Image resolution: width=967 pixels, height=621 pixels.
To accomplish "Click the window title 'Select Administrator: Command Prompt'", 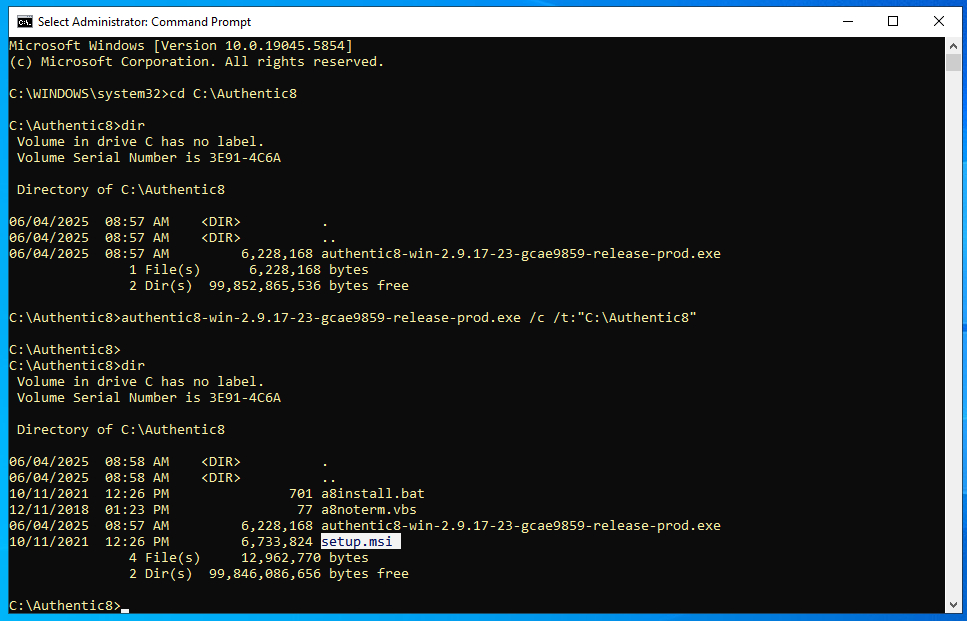I will click(144, 22).
